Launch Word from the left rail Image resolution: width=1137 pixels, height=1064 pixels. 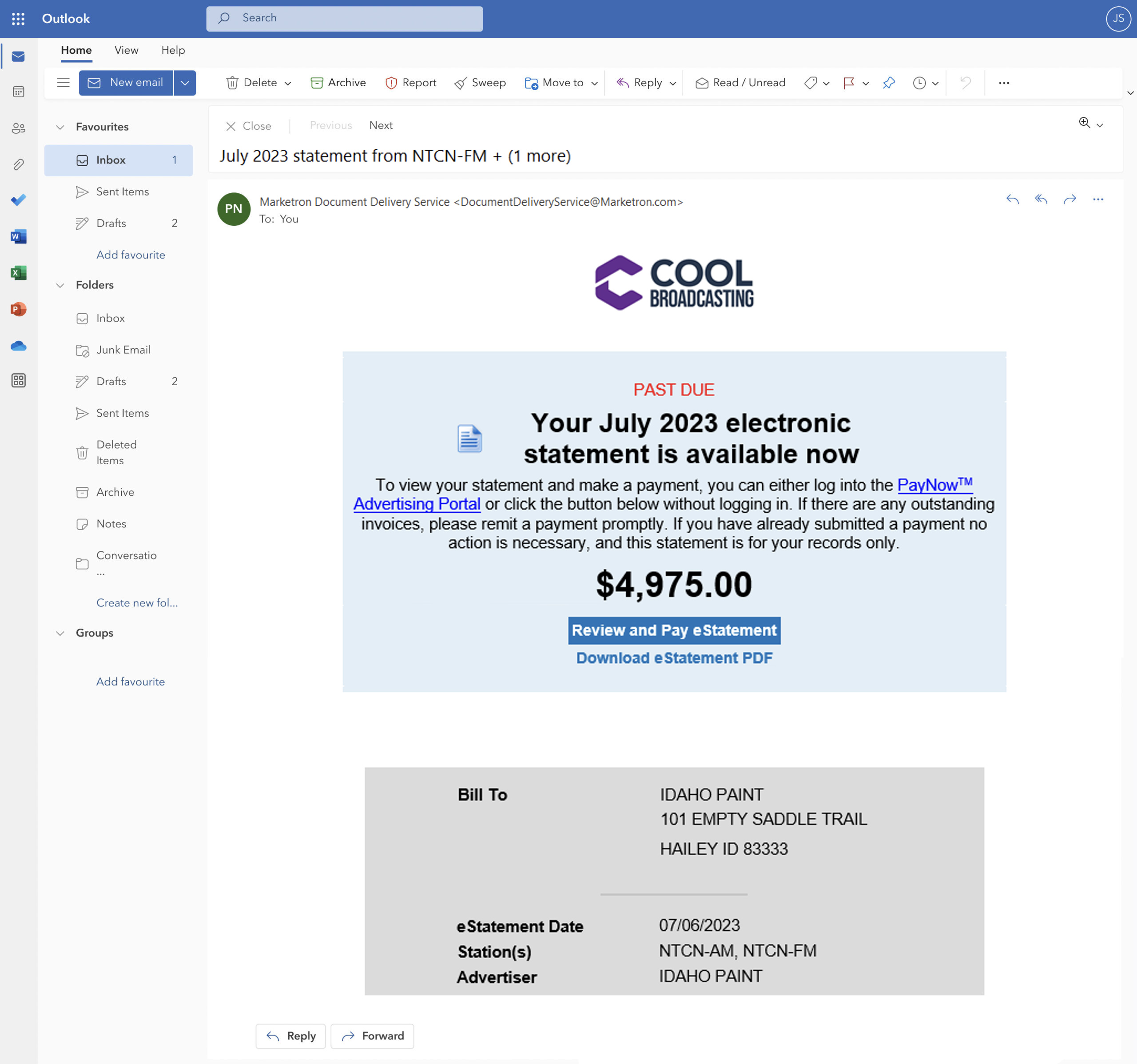point(18,236)
